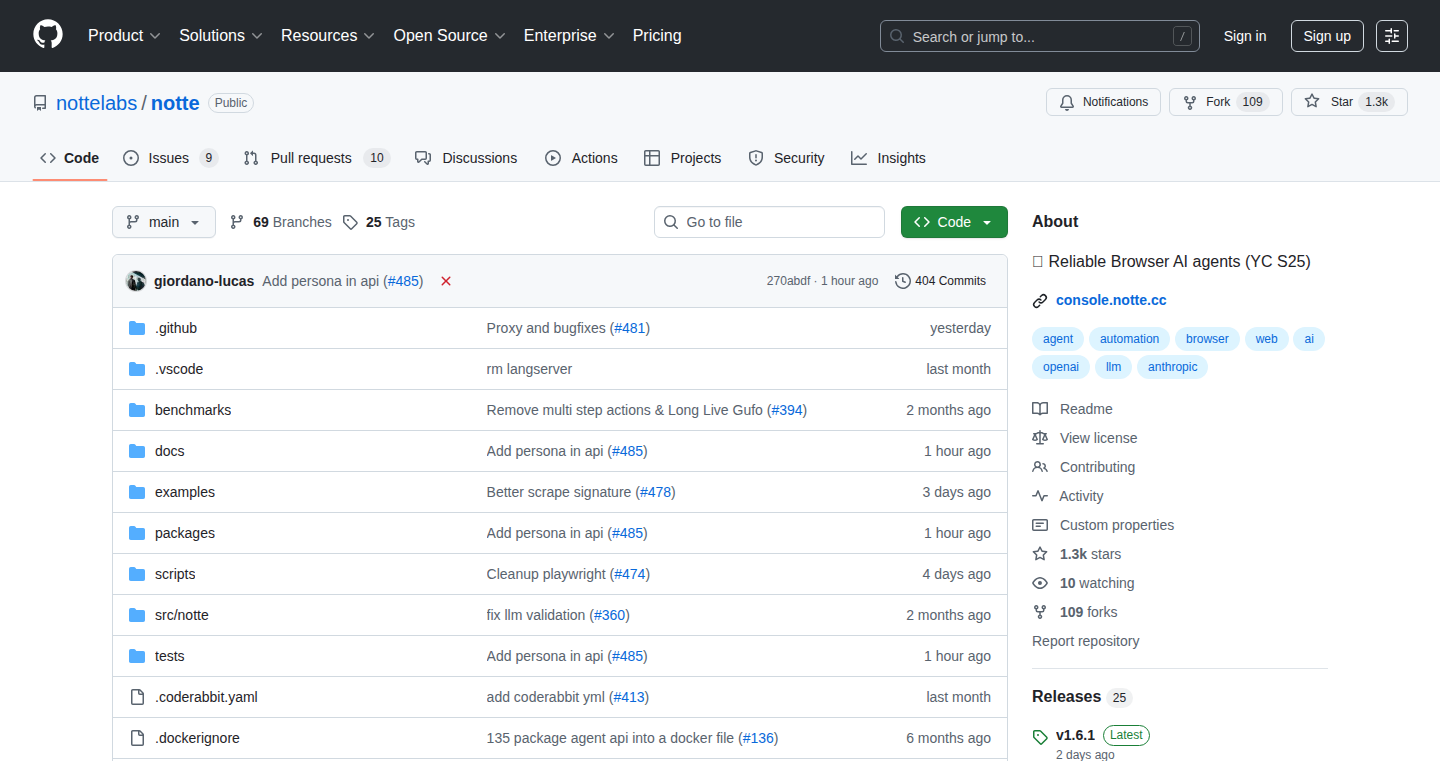
Task: Open the Security tab
Action: pos(786,158)
